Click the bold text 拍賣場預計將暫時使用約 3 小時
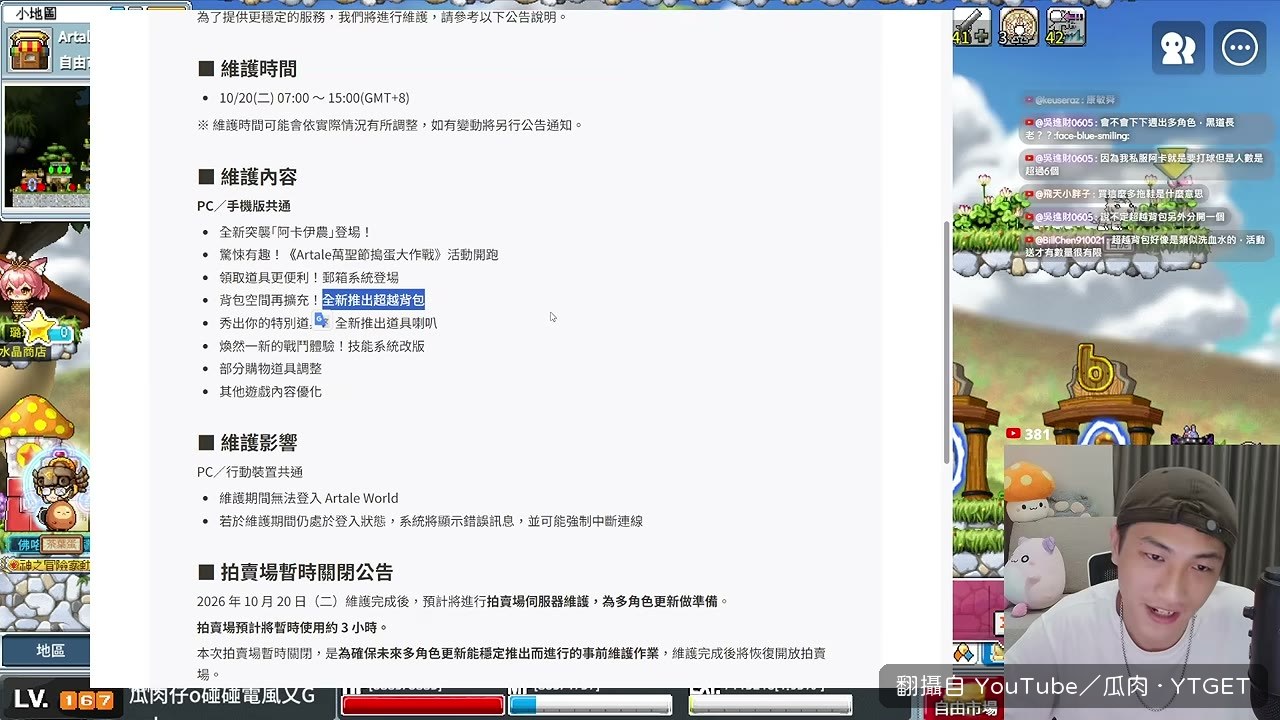Viewport: 1280px width, 720px height. click(x=292, y=628)
